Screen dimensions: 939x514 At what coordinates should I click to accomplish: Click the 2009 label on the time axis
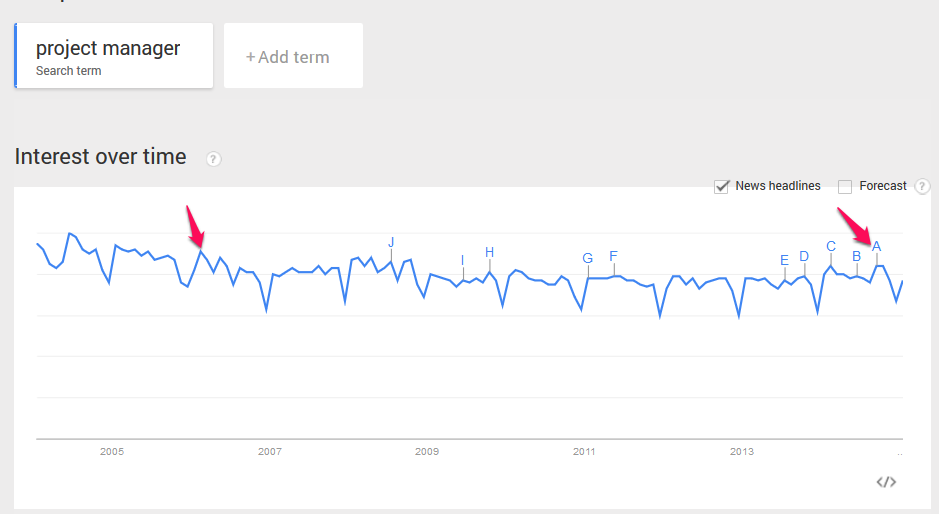click(x=427, y=452)
